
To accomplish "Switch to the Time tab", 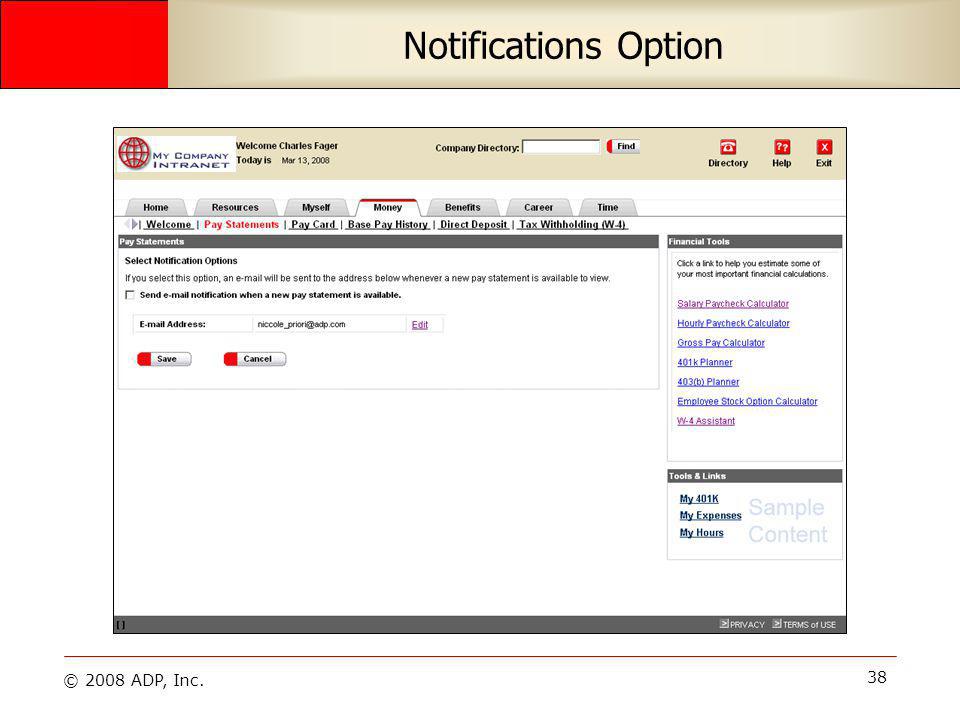I will click(608, 208).
